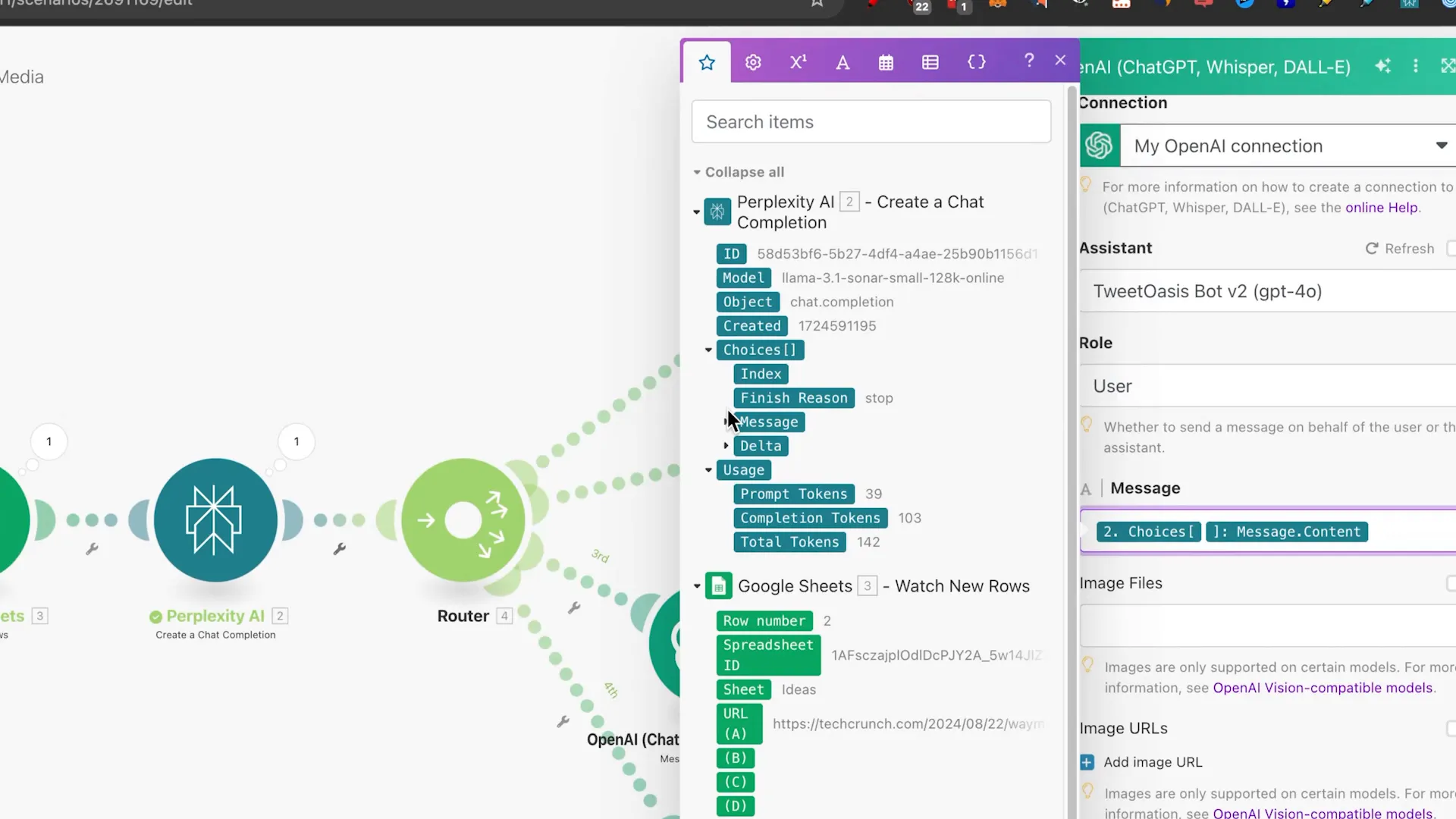
Task: Open the online Help link
Action: point(1381,208)
